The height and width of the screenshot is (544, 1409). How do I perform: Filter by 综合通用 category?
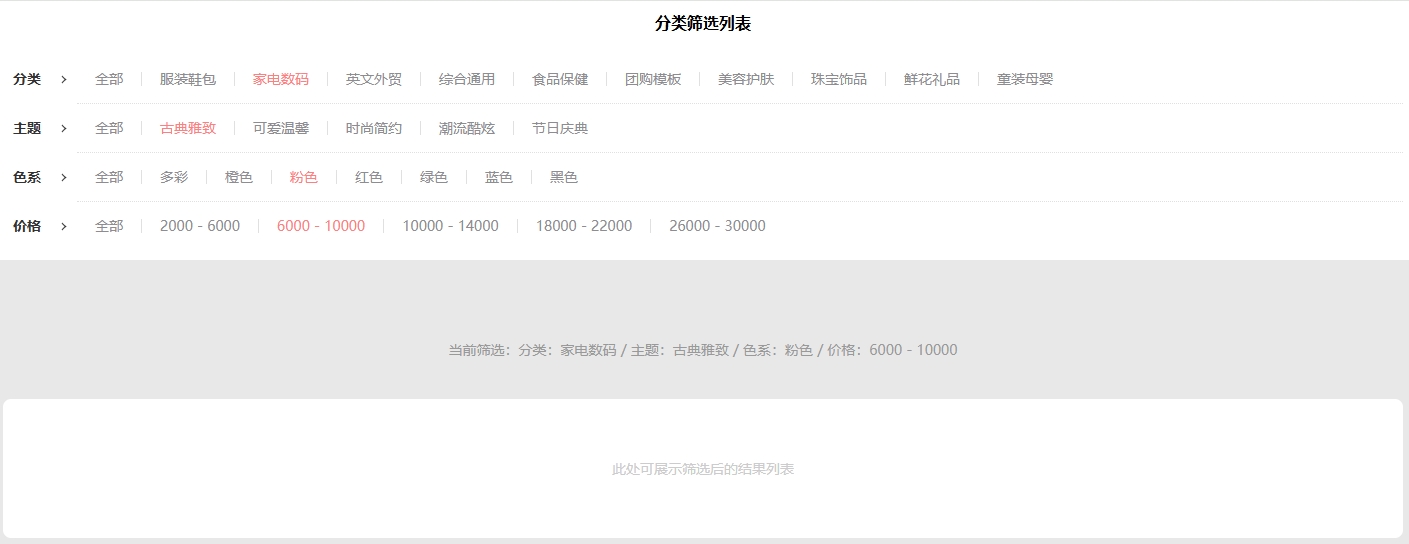467,79
